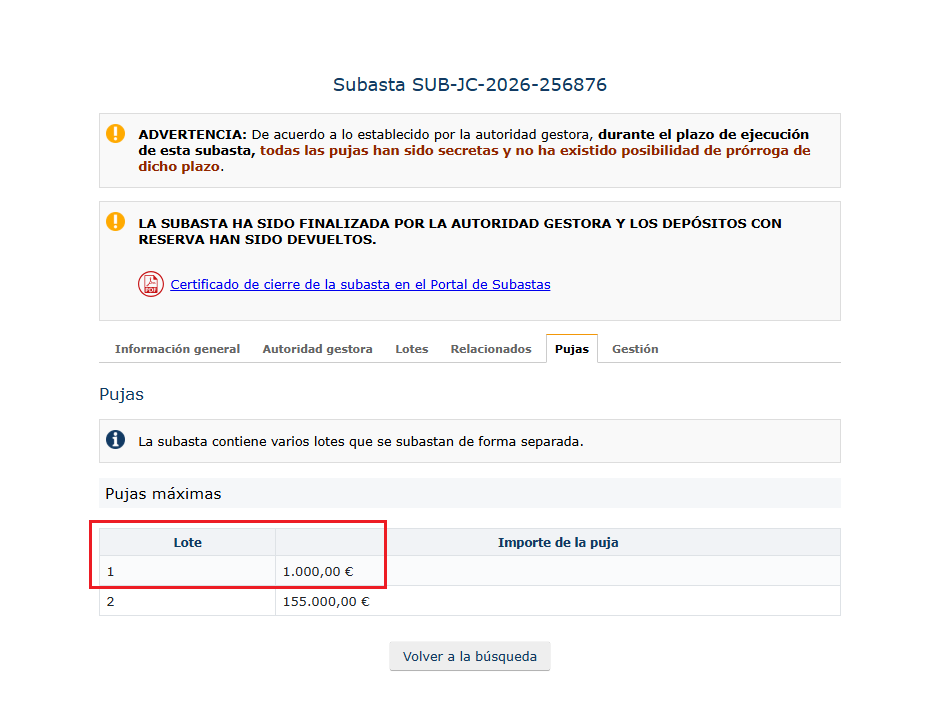Click the text about lots auctioned separately

[361, 442]
